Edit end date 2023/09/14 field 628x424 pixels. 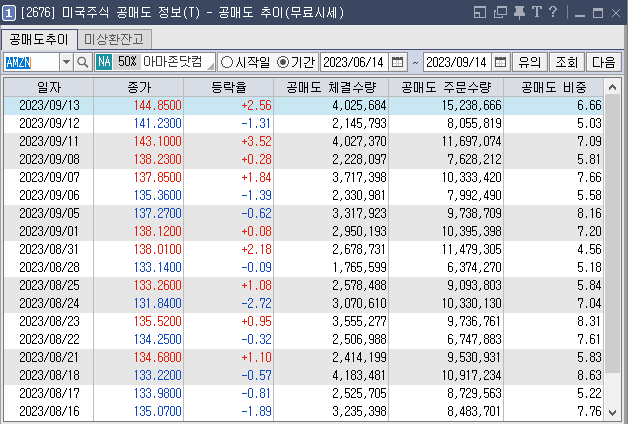click(x=457, y=62)
